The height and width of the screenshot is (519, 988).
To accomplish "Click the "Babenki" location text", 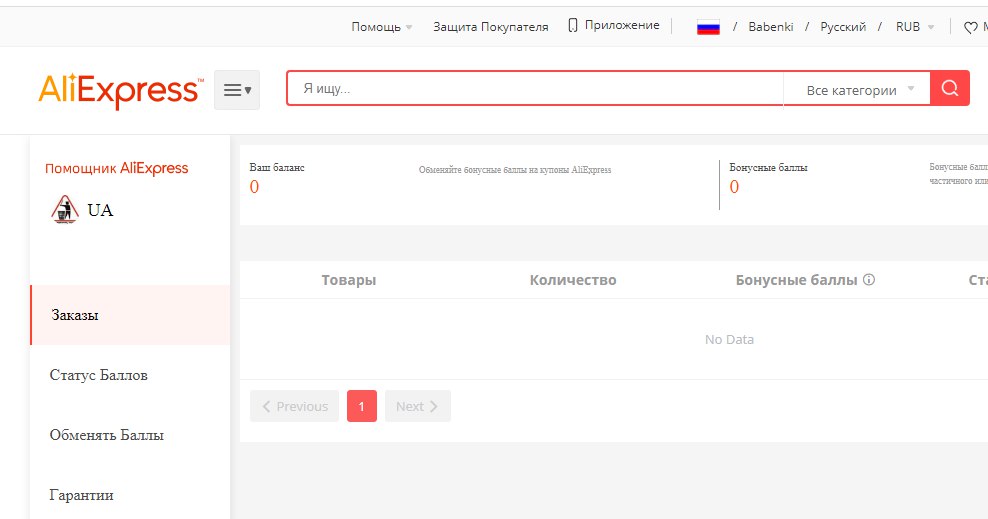I will pos(771,27).
